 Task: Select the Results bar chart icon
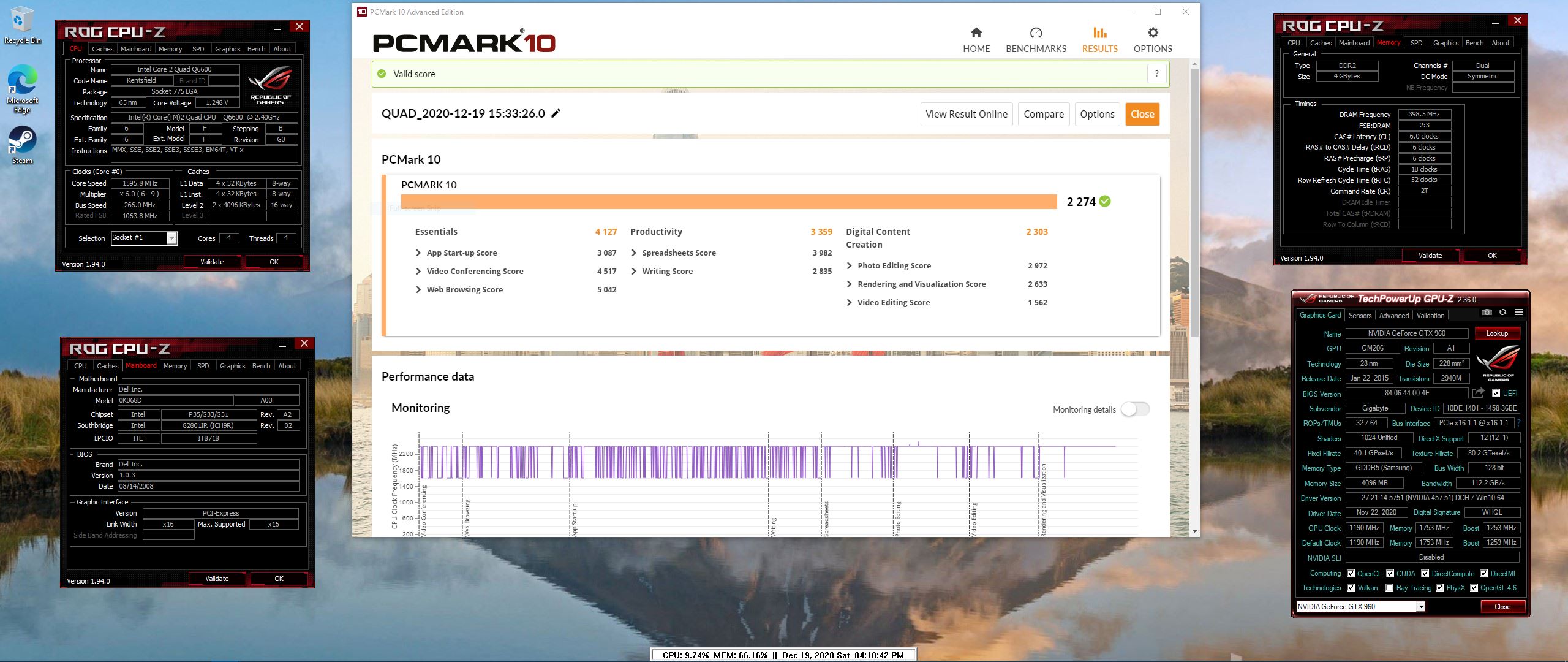tap(1100, 32)
